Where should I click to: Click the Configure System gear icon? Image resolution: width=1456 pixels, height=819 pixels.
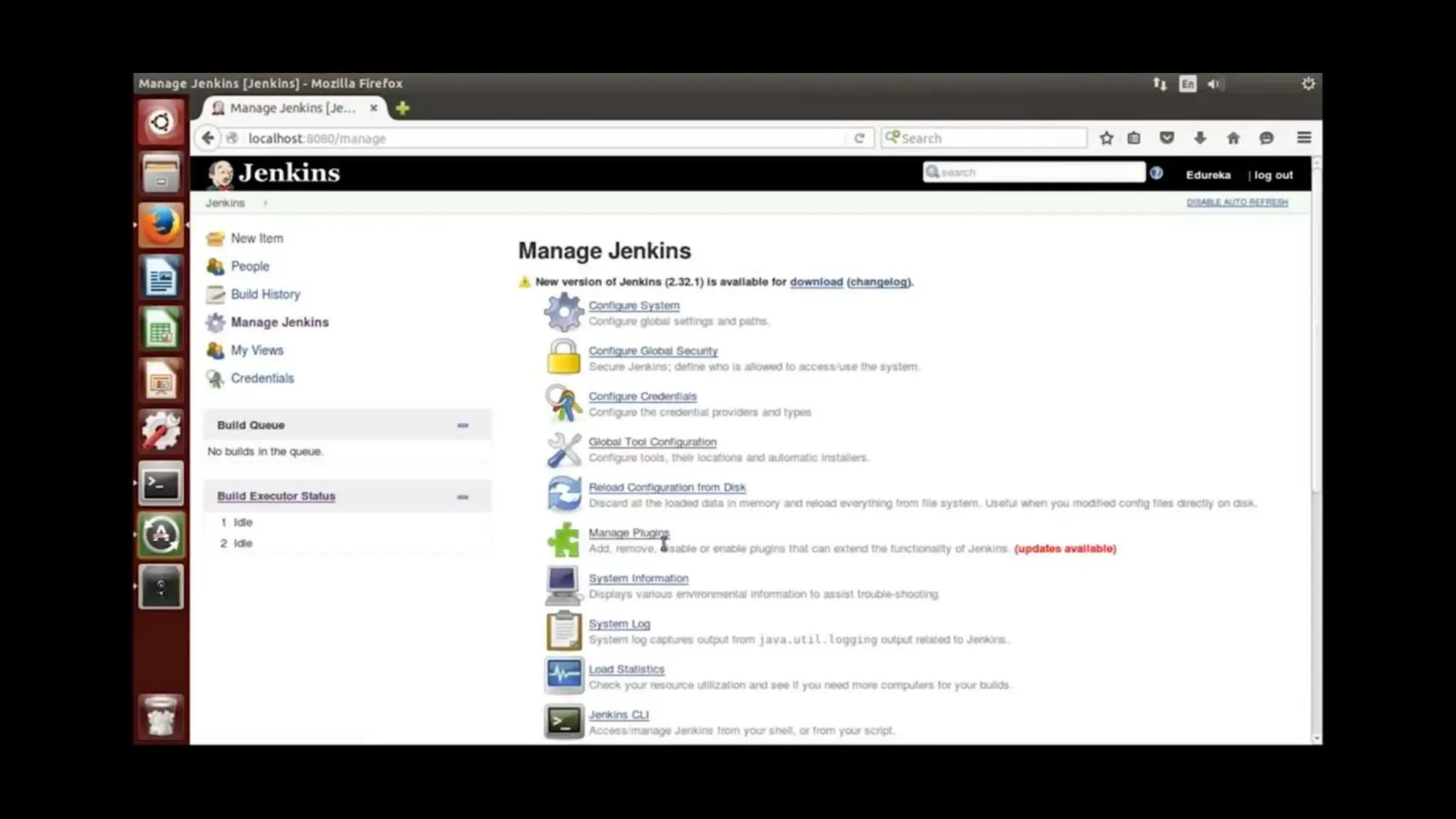[x=563, y=313]
